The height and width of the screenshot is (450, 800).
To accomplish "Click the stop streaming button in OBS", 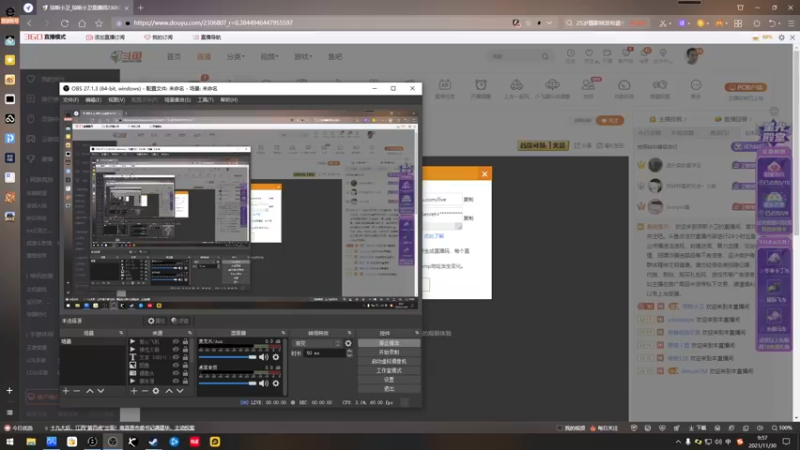I will point(389,343).
